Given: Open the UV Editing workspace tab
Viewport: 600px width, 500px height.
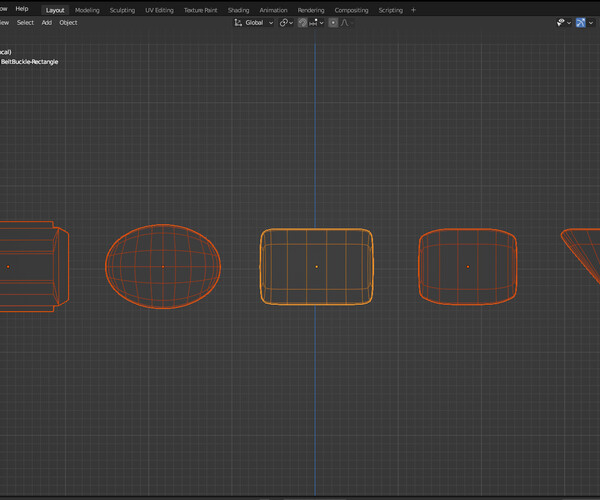Looking at the screenshot, I should click(160, 10).
